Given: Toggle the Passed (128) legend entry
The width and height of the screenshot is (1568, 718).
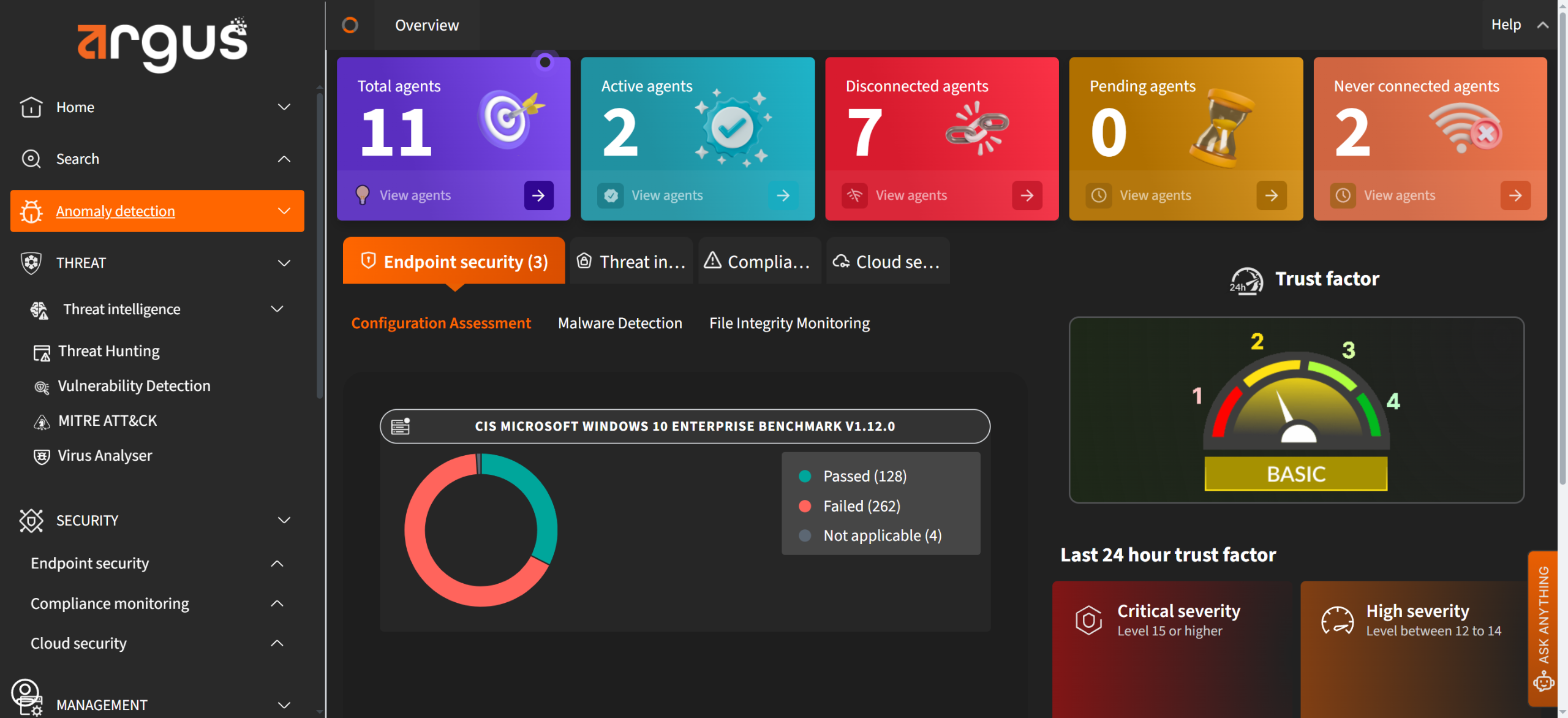Looking at the screenshot, I should (864, 476).
